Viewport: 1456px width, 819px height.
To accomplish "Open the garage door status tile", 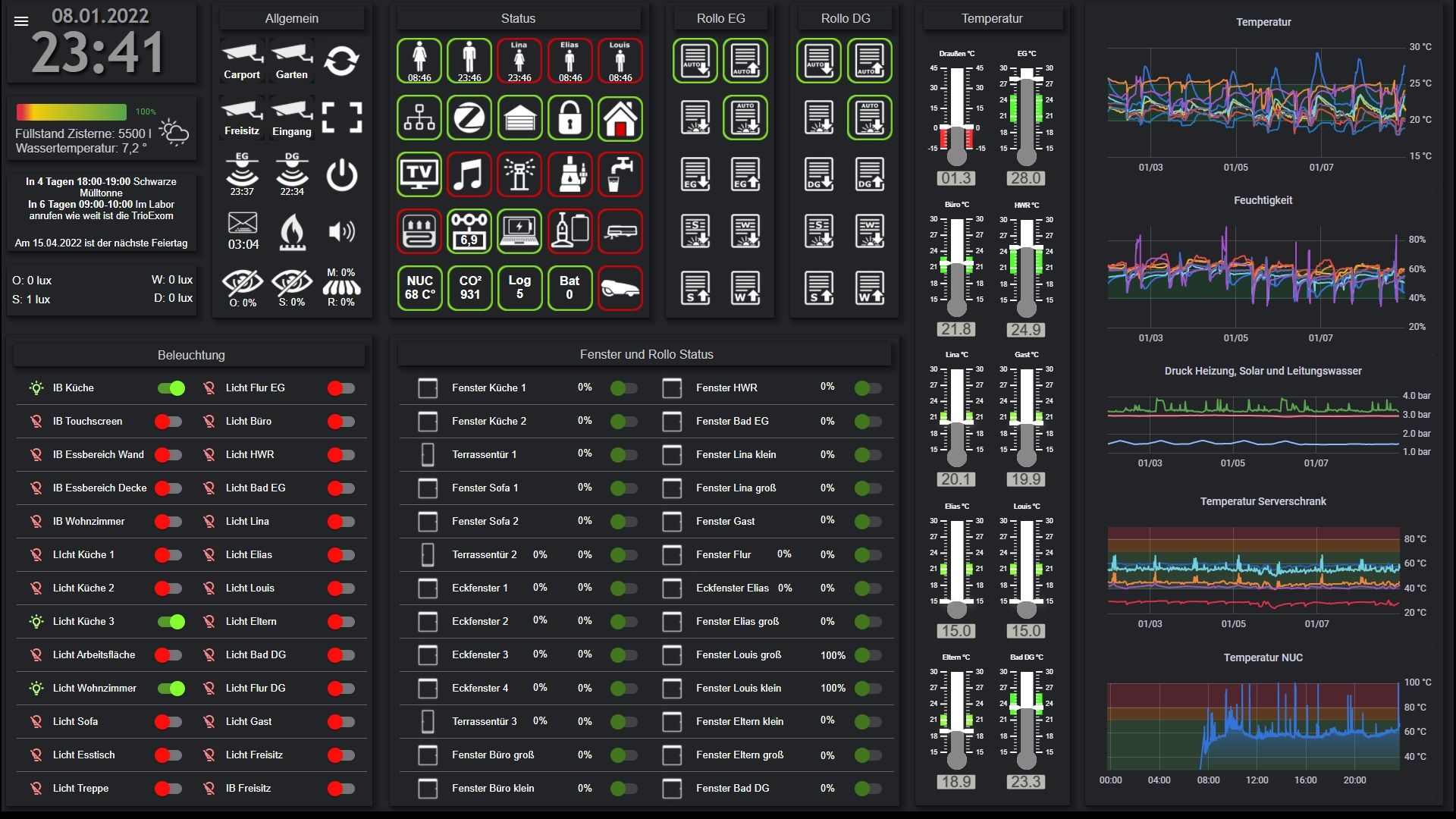I will click(x=519, y=118).
